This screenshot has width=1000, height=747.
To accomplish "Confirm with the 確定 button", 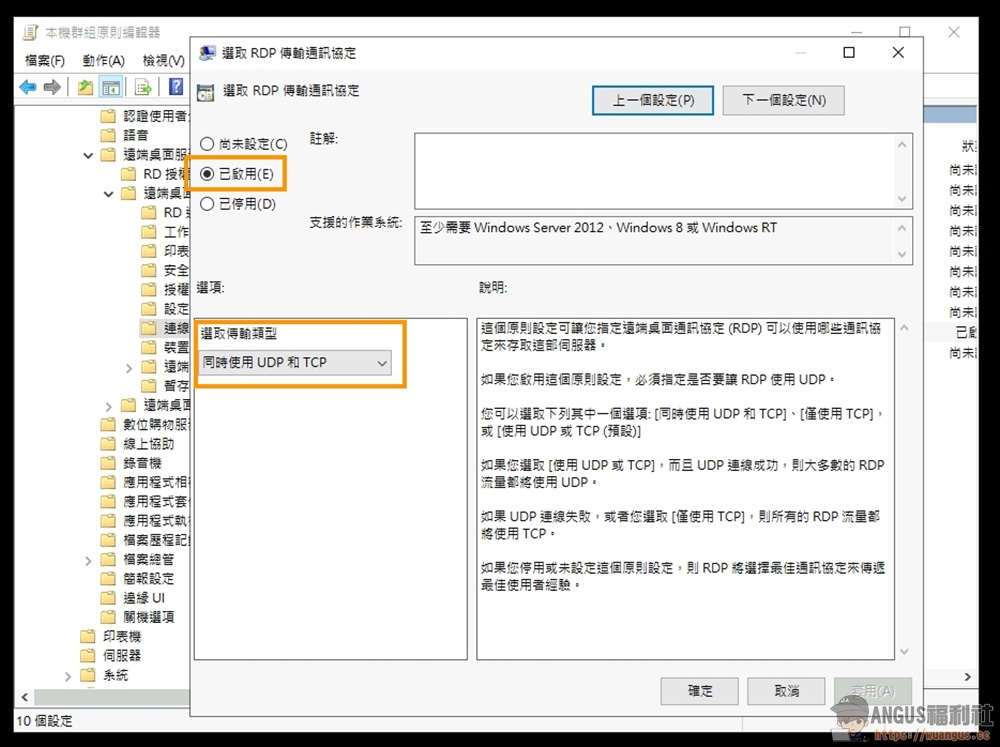I will (x=700, y=691).
